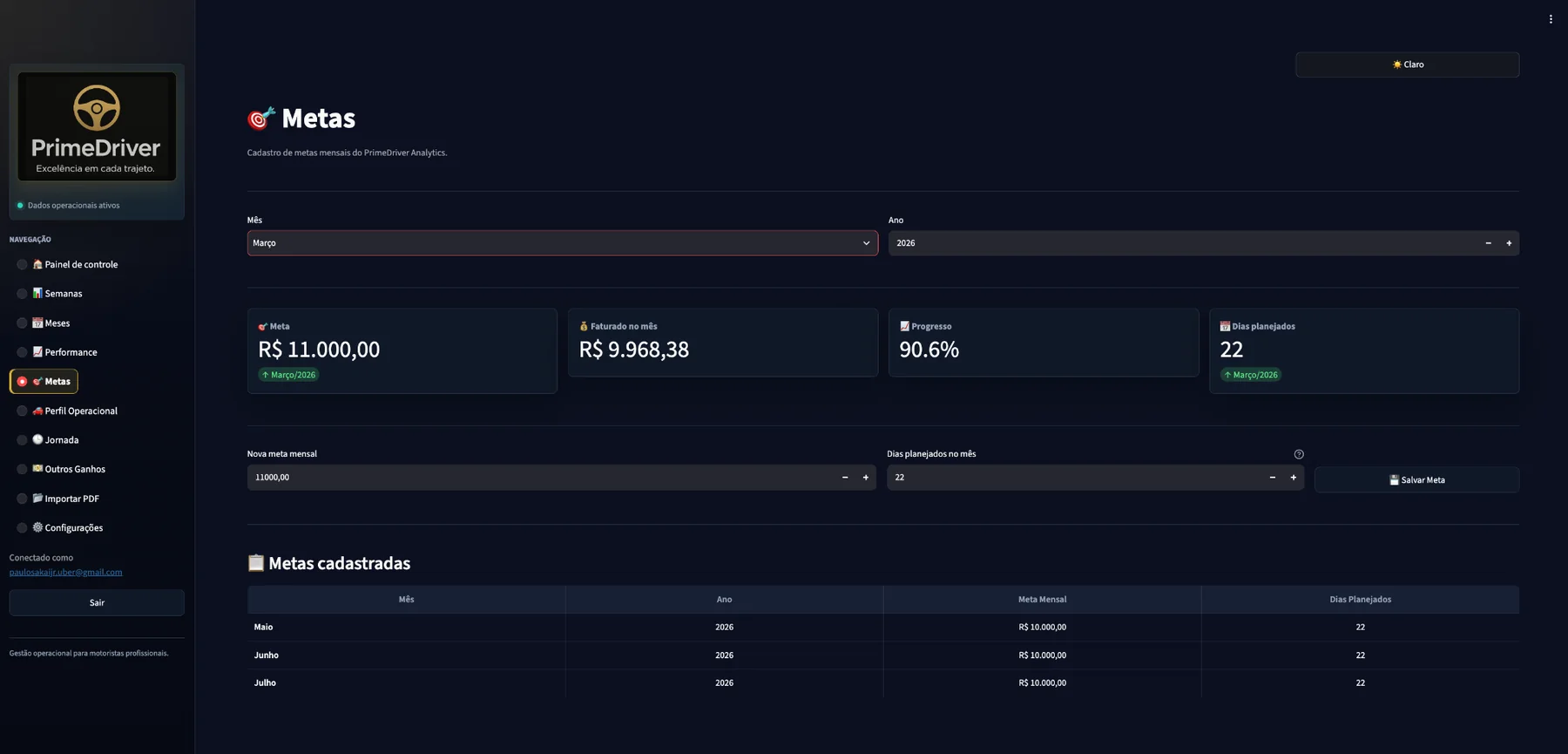This screenshot has width=1568, height=754.
Task: Open the three-dot app menu
Action: (1551, 19)
